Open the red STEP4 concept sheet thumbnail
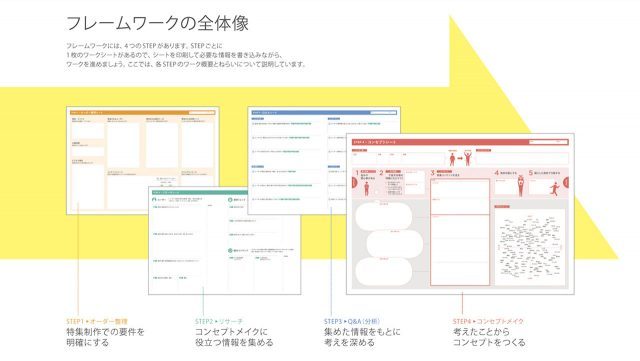Viewport: 640px width, 361px height. (460, 214)
